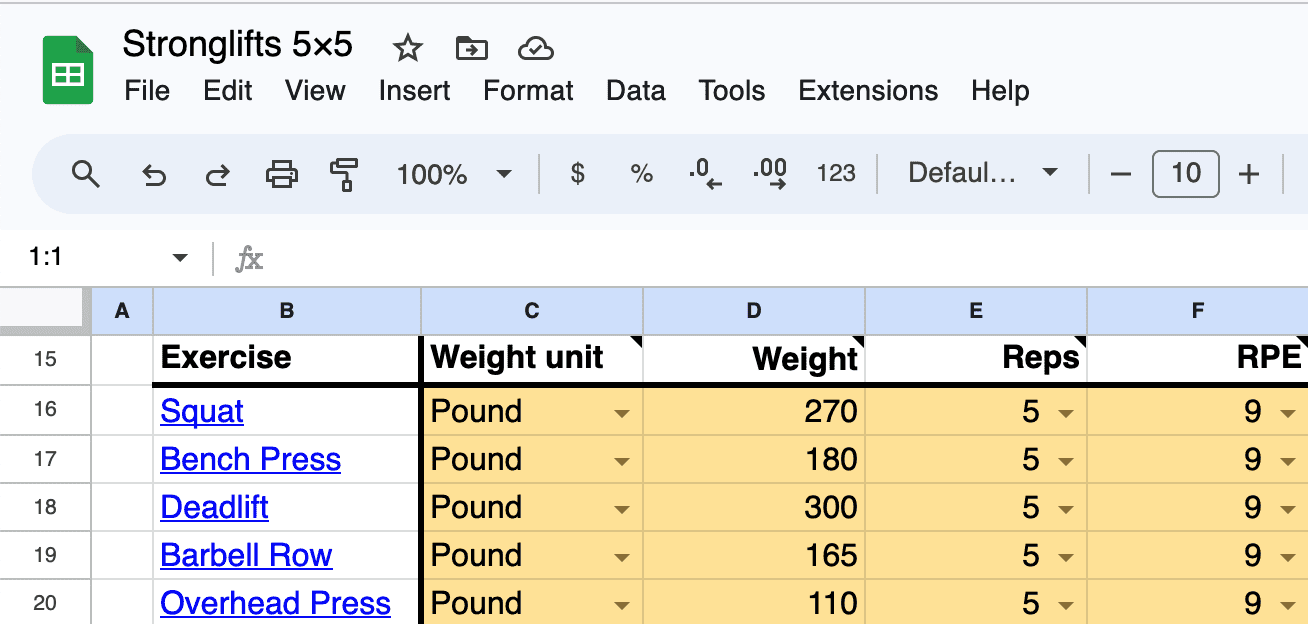Open the Default font dropdown

tap(983, 174)
